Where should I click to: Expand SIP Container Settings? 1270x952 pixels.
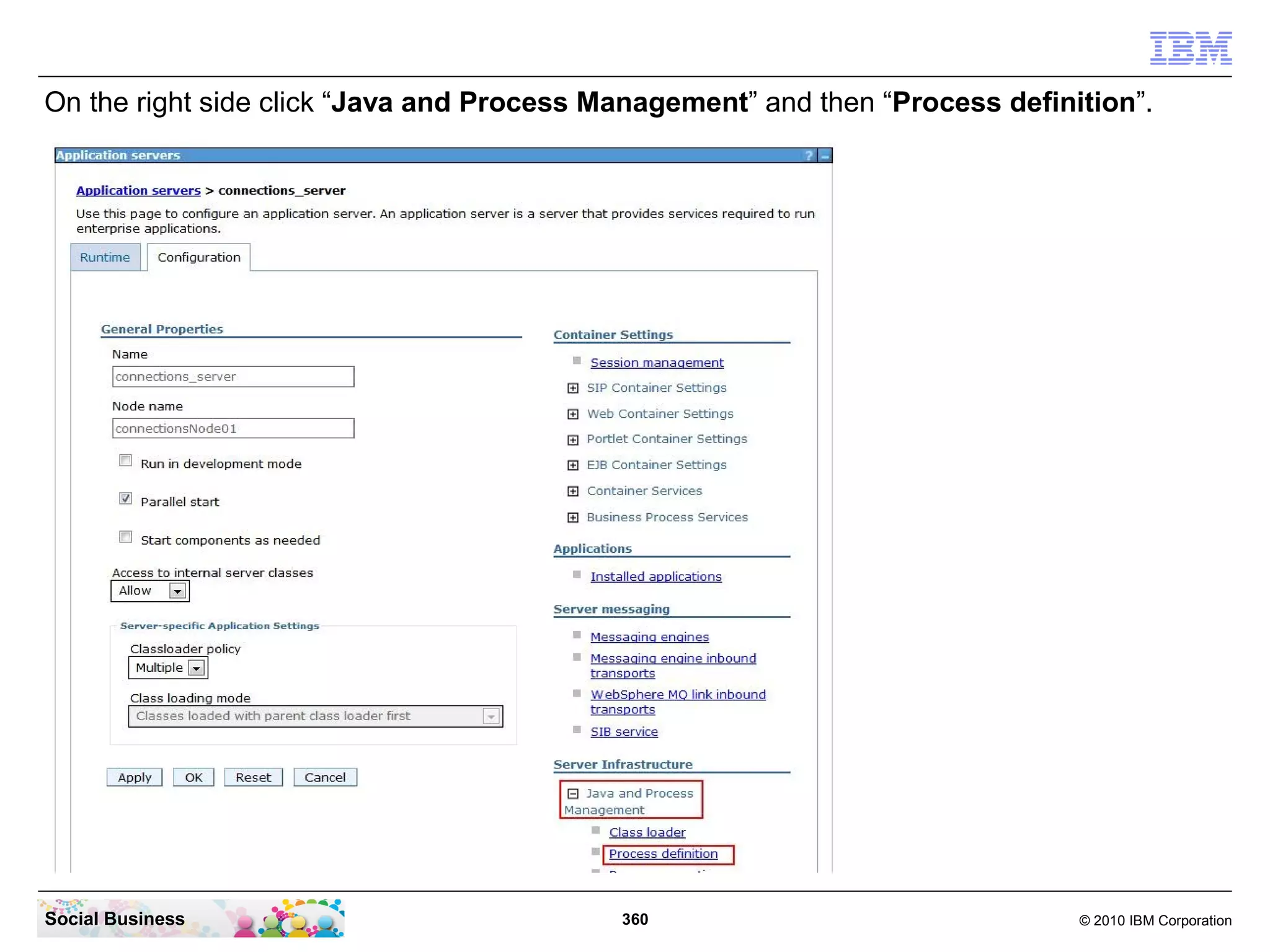point(573,388)
